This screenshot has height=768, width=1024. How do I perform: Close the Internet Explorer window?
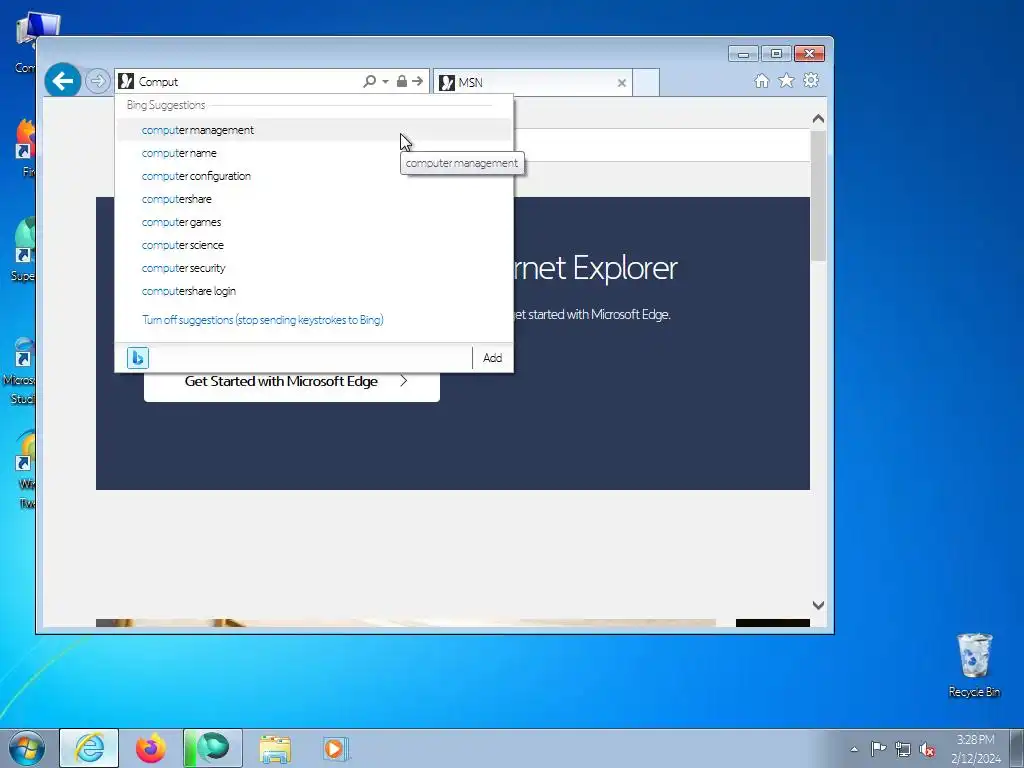click(809, 54)
